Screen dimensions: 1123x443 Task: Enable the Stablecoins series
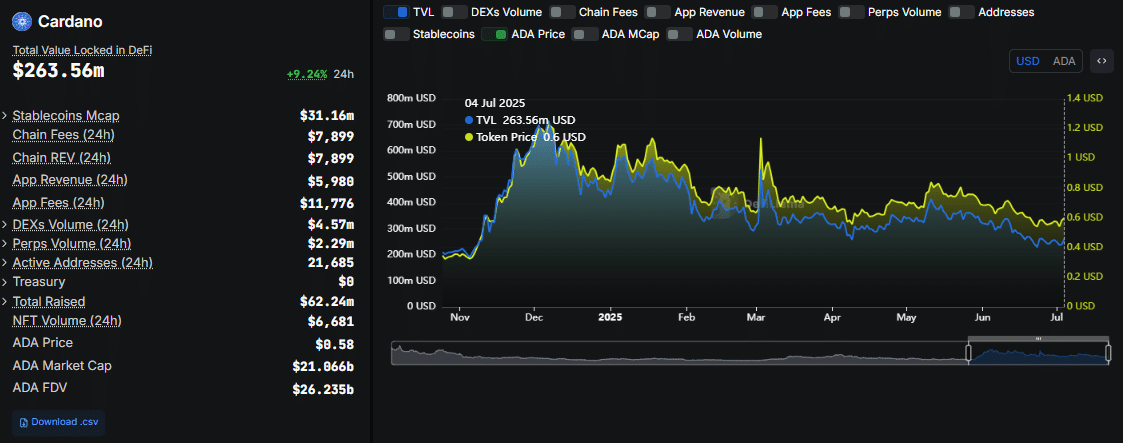coord(396,34)
